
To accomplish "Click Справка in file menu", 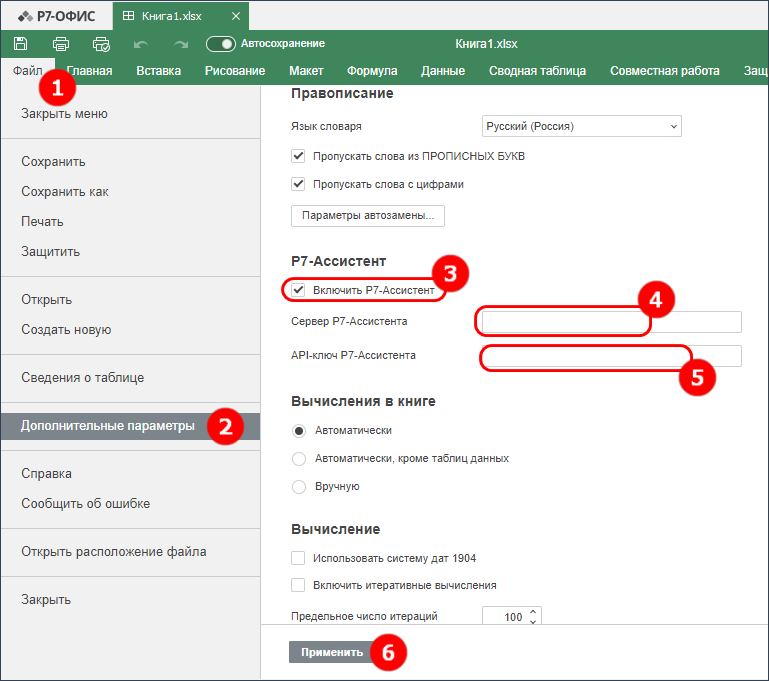I will tap(46, 474).
